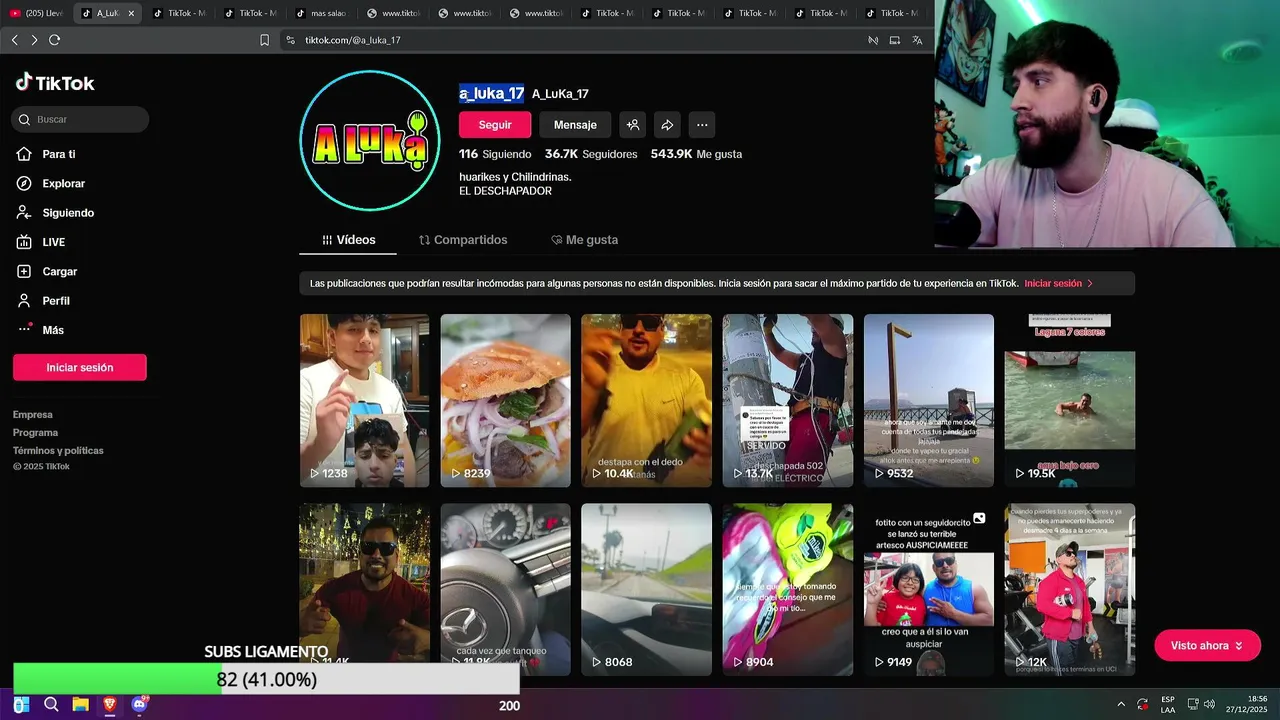The image size is (1280, 720).
Task: Click the 116 Siguiendo count
Action: [495, 154]
